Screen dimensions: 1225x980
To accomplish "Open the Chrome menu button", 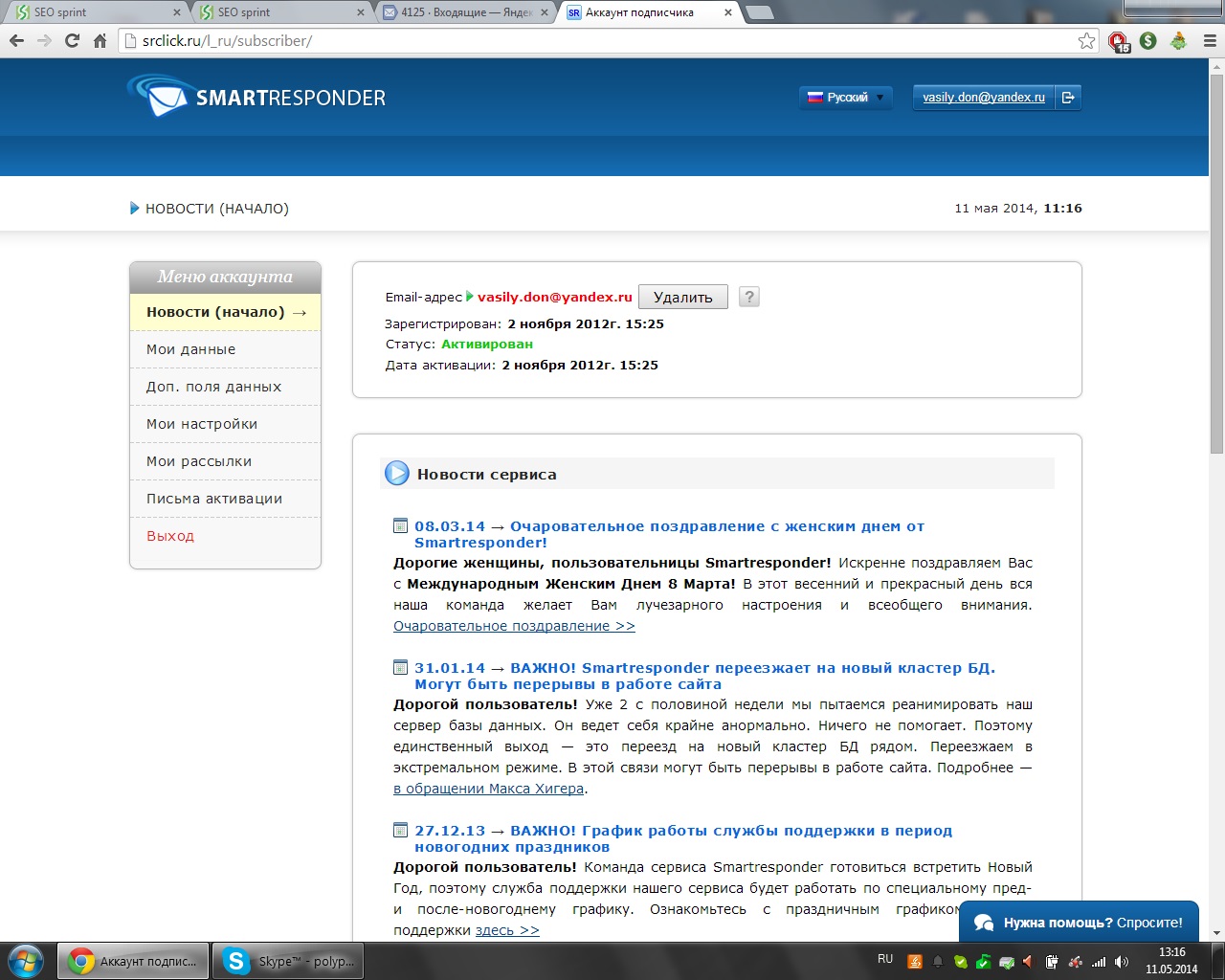I will tap(1209, 40).
